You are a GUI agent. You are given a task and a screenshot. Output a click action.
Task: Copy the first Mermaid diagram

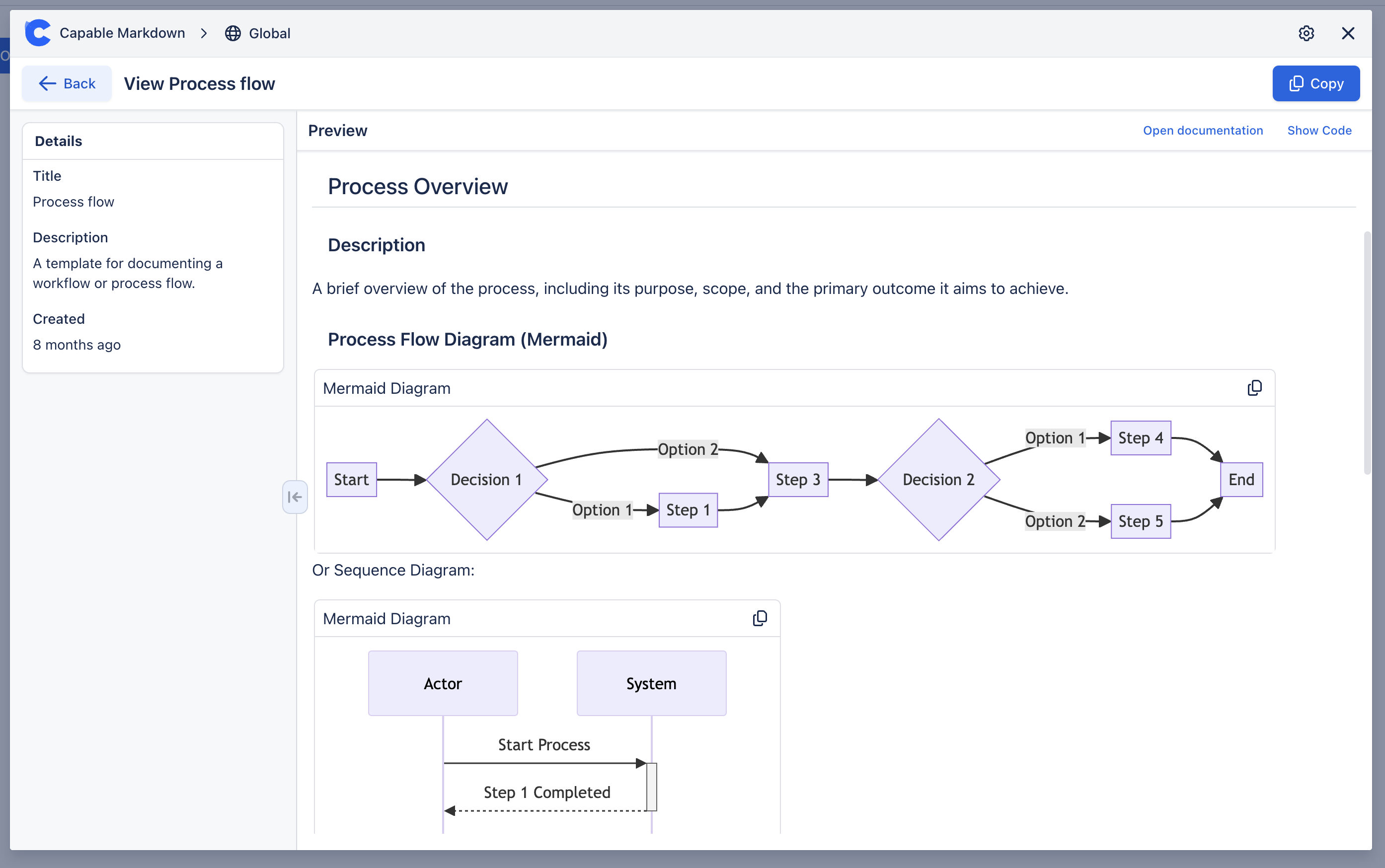1255,388
